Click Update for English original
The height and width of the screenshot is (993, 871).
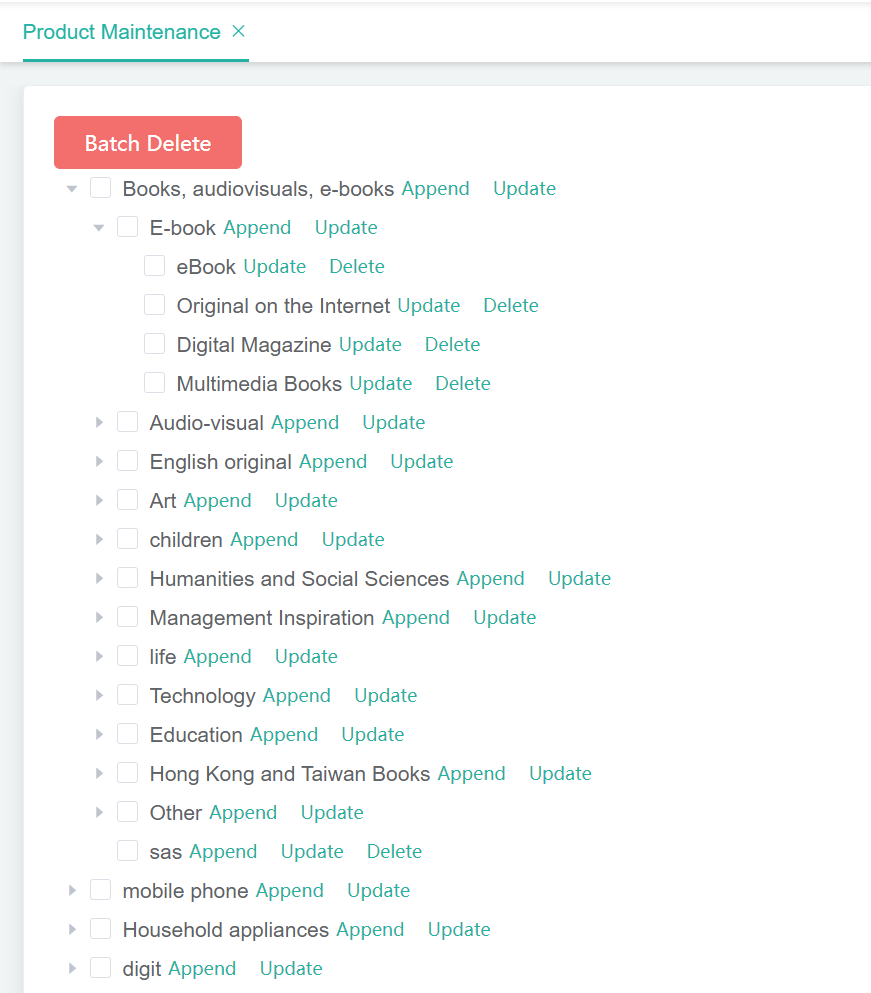422,462
